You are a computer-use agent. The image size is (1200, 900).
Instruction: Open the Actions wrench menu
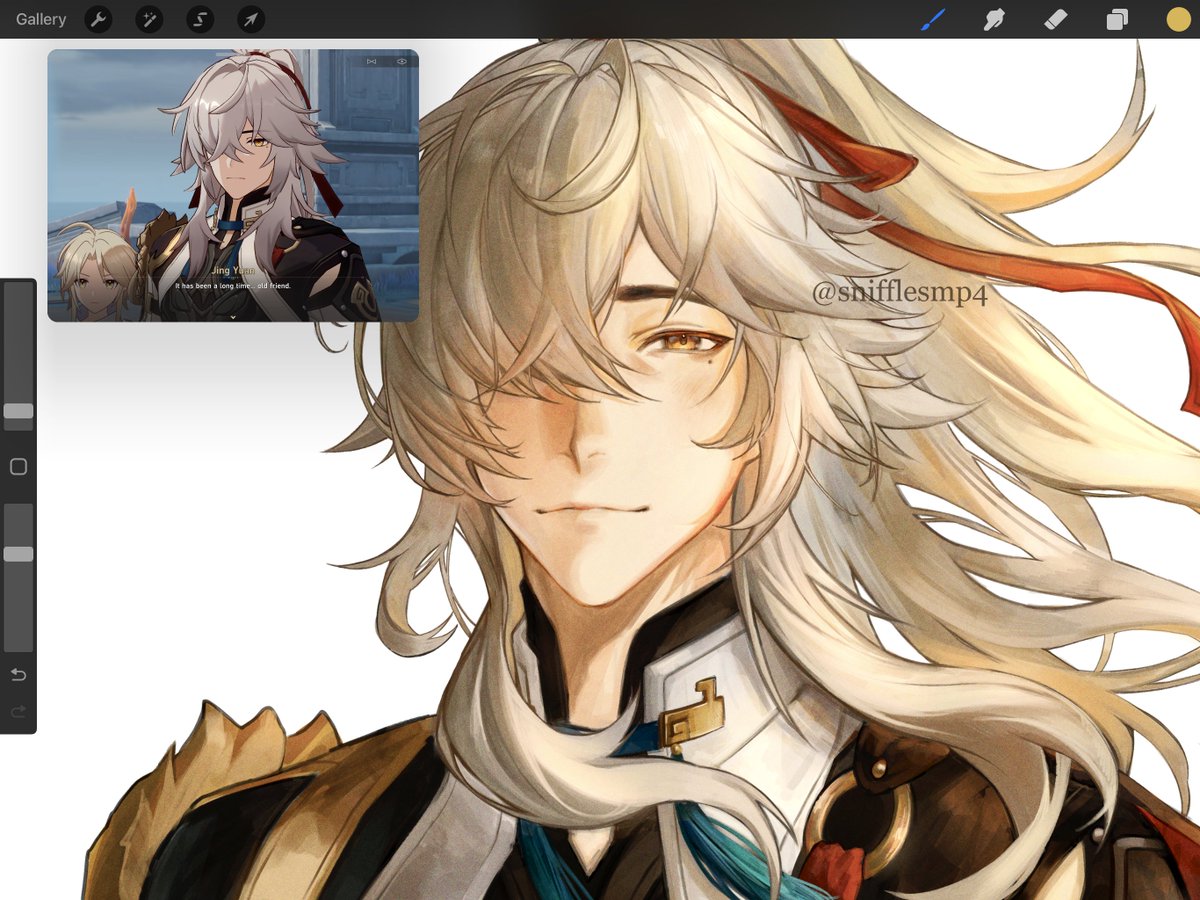point(98,19)
